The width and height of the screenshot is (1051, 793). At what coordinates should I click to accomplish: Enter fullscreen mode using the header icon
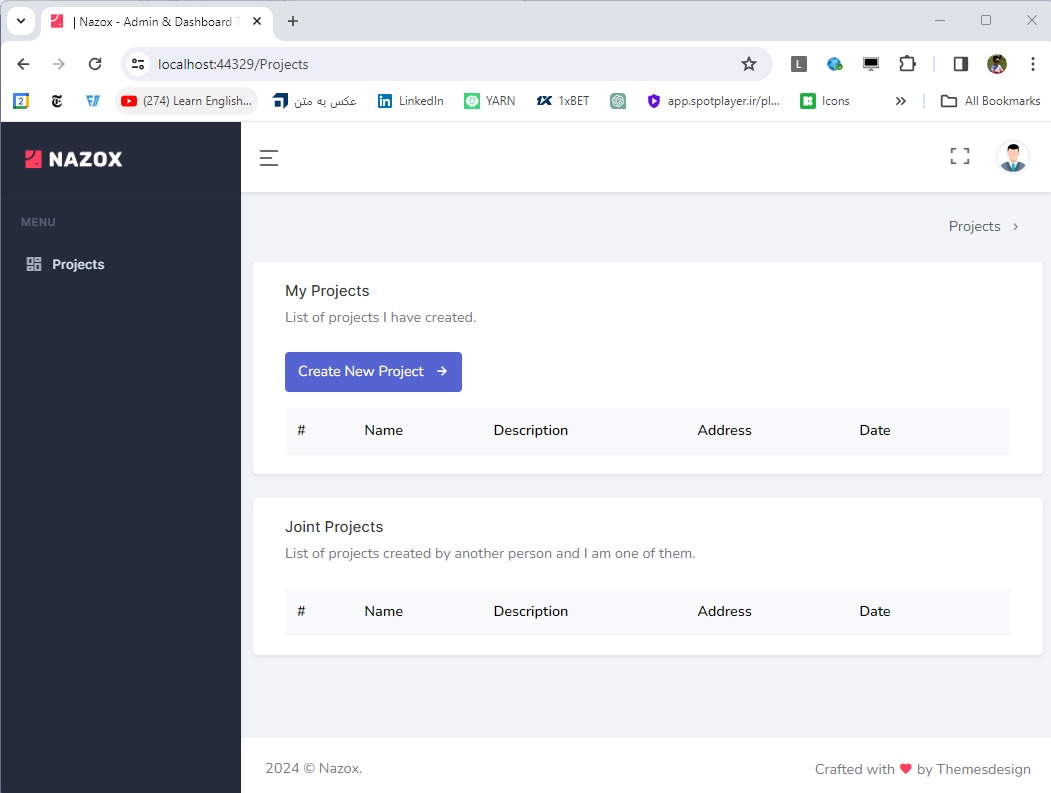pyautogui.click(x=960, y=156)
